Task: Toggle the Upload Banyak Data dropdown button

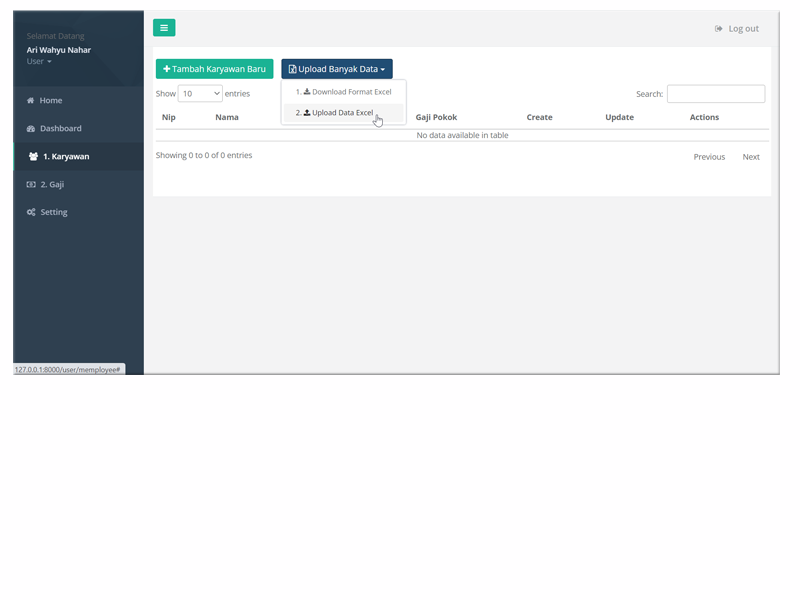Action: pos(337,69)
